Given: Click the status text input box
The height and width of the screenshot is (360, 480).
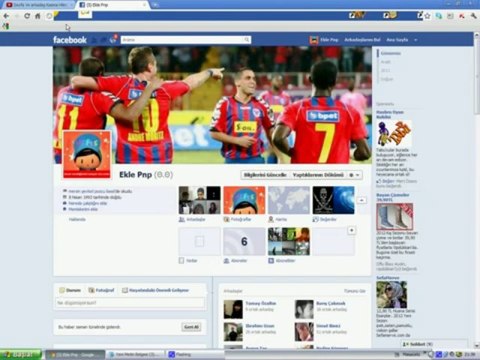Looking at the screenshot, I should click(130, 303).
